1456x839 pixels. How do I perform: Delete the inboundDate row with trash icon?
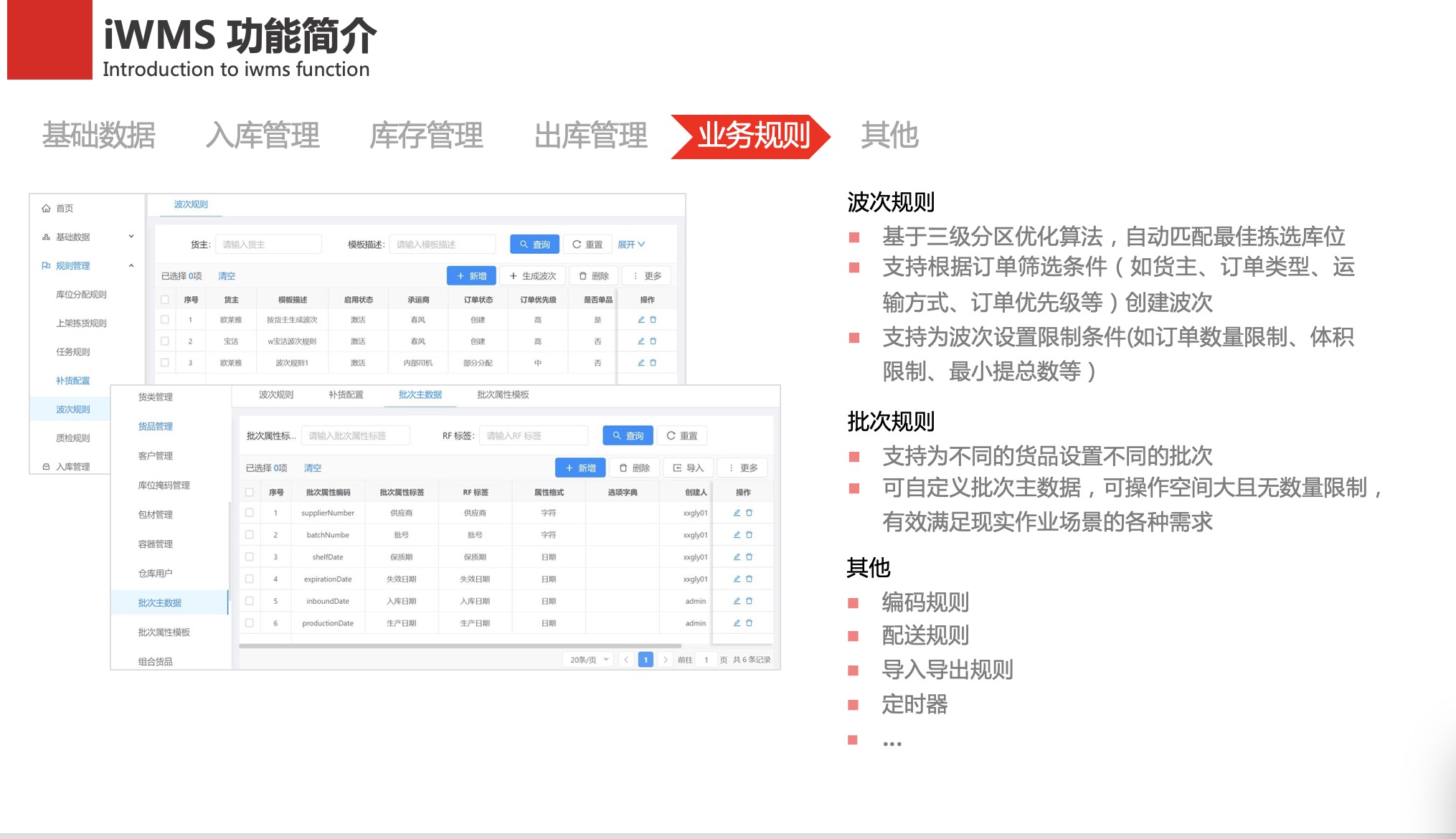(750, 601)
